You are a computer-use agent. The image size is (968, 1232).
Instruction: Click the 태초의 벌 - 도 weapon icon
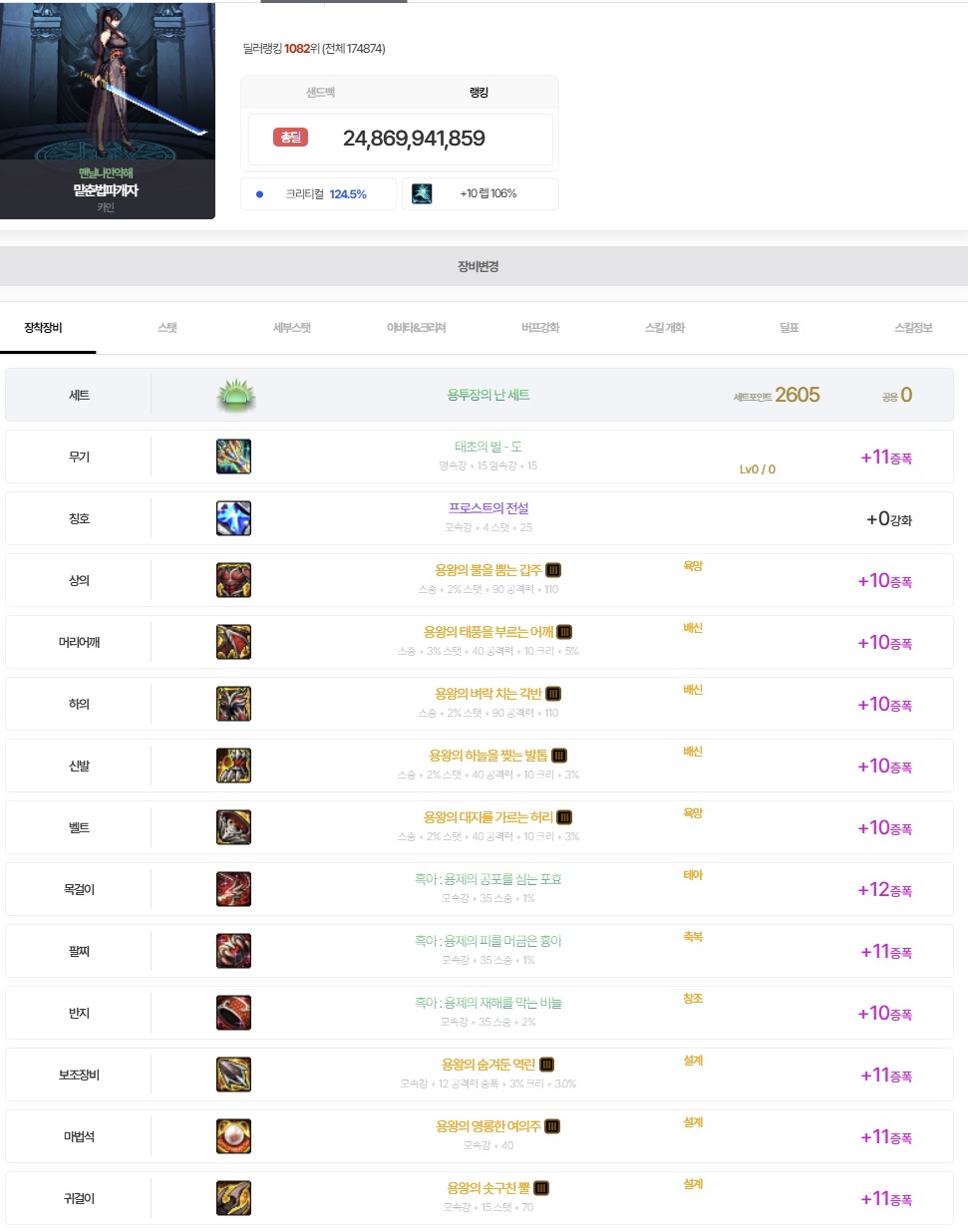pyautogui.click(x=233, y=457)
